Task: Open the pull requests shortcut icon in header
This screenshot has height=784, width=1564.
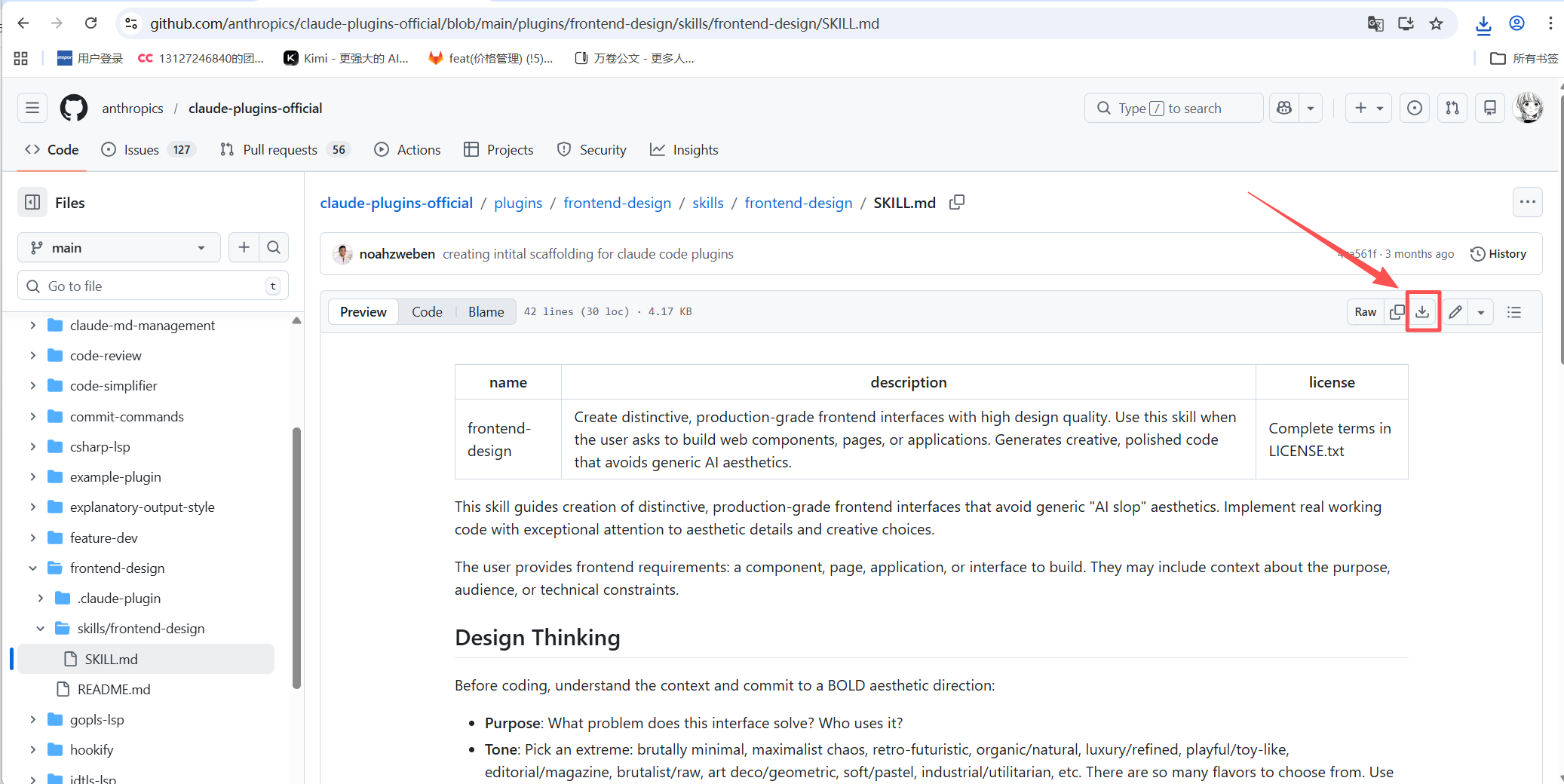Action: point(1452,108)
